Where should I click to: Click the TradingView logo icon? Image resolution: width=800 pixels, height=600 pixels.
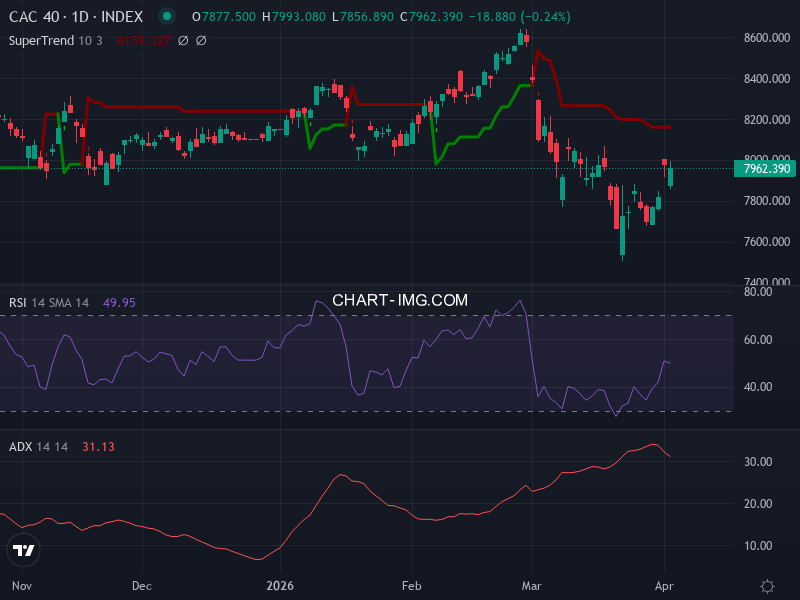pyautogui.click(x=24, y=548)
